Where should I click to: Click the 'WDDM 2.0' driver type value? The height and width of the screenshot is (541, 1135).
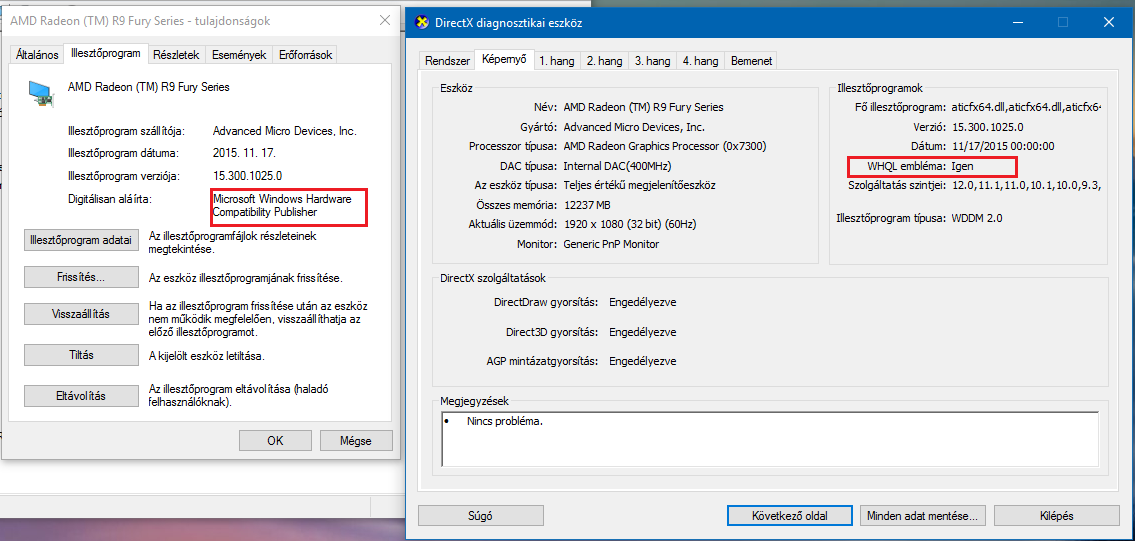(976, 217)
